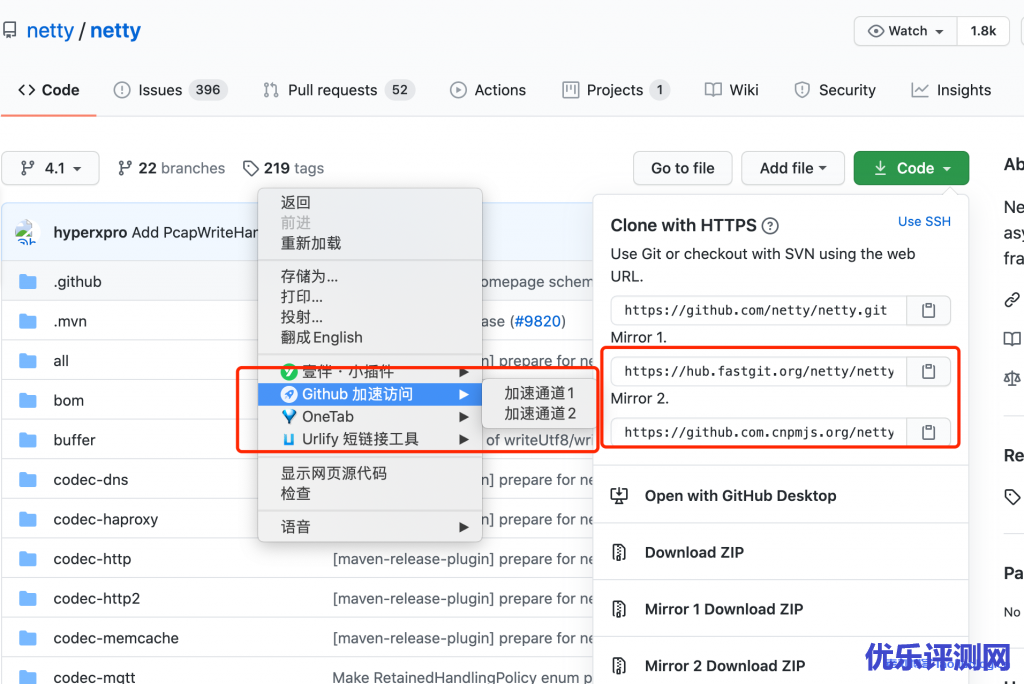
Task: Select 重新加载 from the context menu
Action: pyautogui.click(x=311, y=243)
